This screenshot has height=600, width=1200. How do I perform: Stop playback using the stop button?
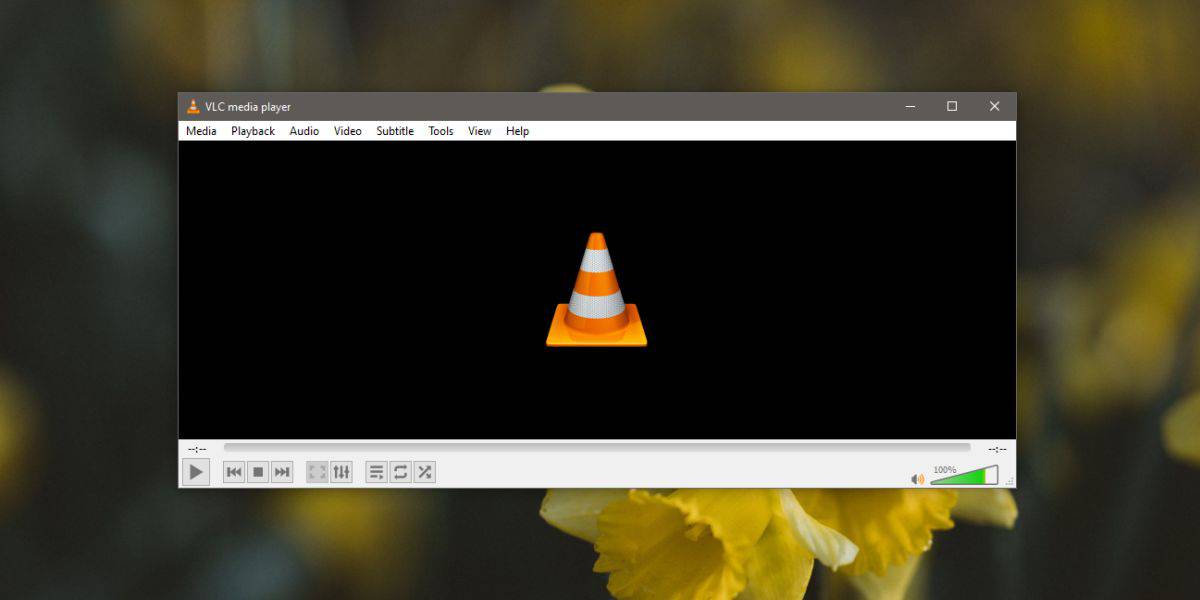tap(258, 472)
